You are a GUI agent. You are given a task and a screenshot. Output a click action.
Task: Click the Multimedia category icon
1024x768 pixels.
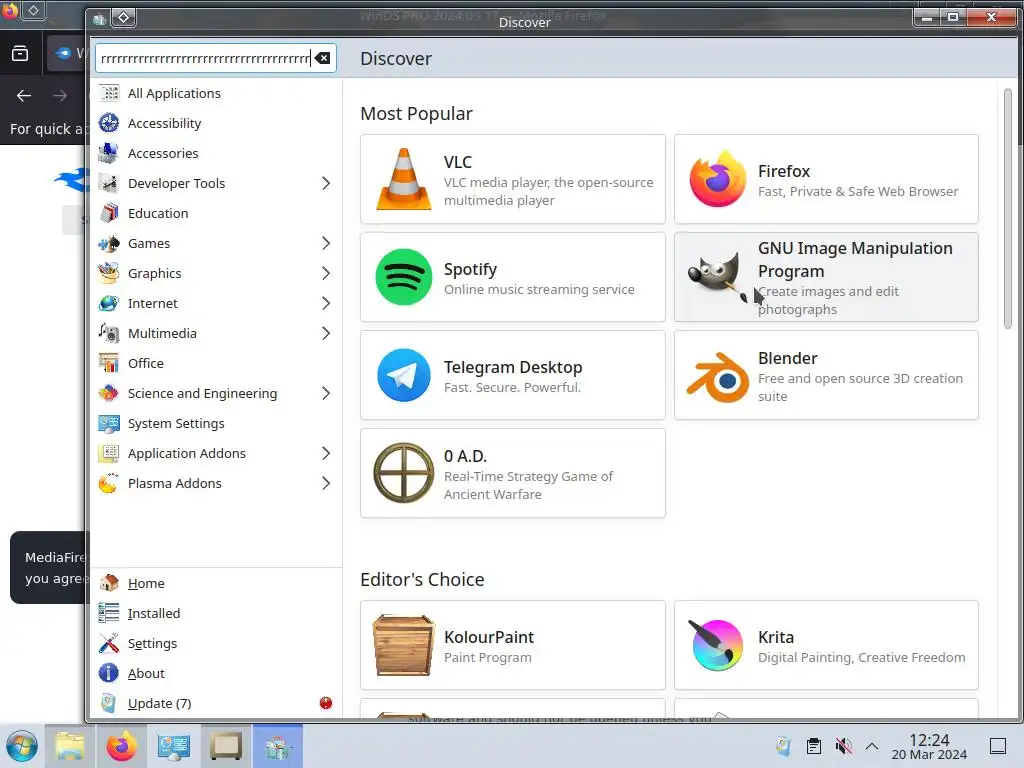click(x=108, y=334)
